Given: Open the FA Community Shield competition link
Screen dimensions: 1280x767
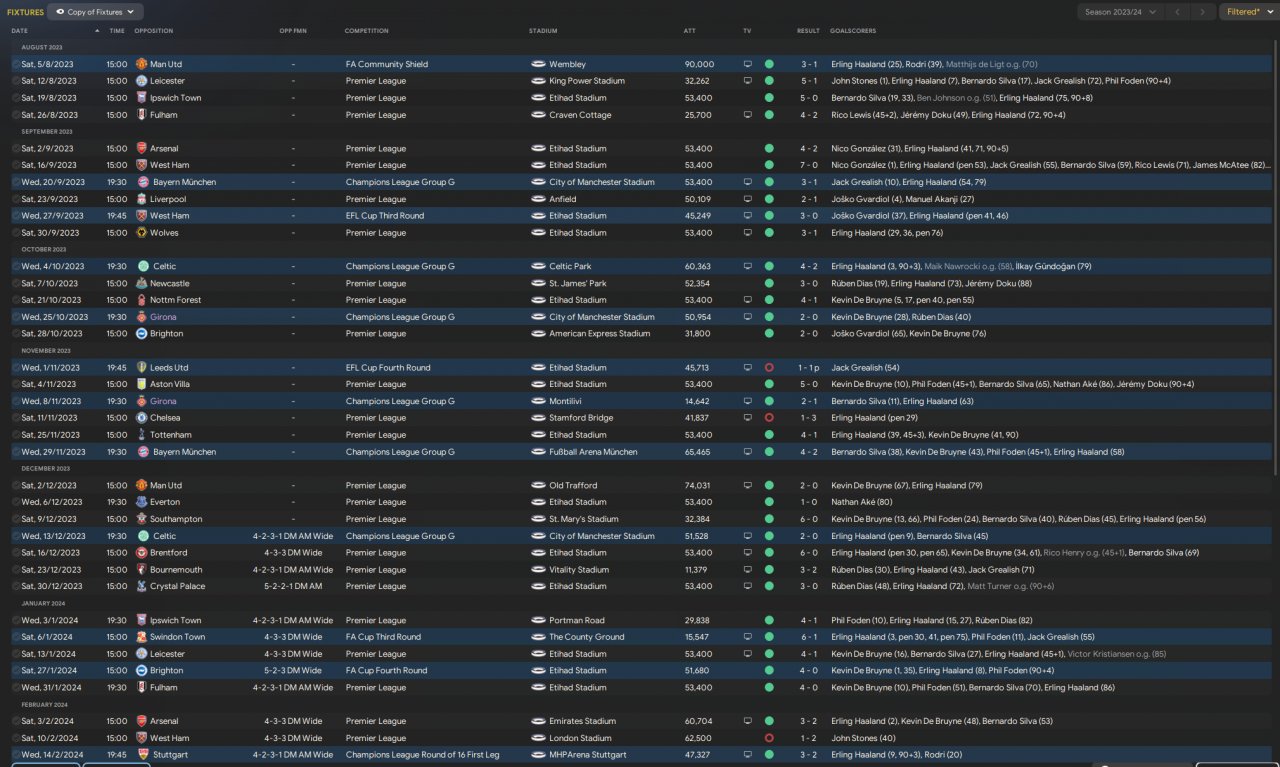Looking at the screenshot, I should [386, 64].
